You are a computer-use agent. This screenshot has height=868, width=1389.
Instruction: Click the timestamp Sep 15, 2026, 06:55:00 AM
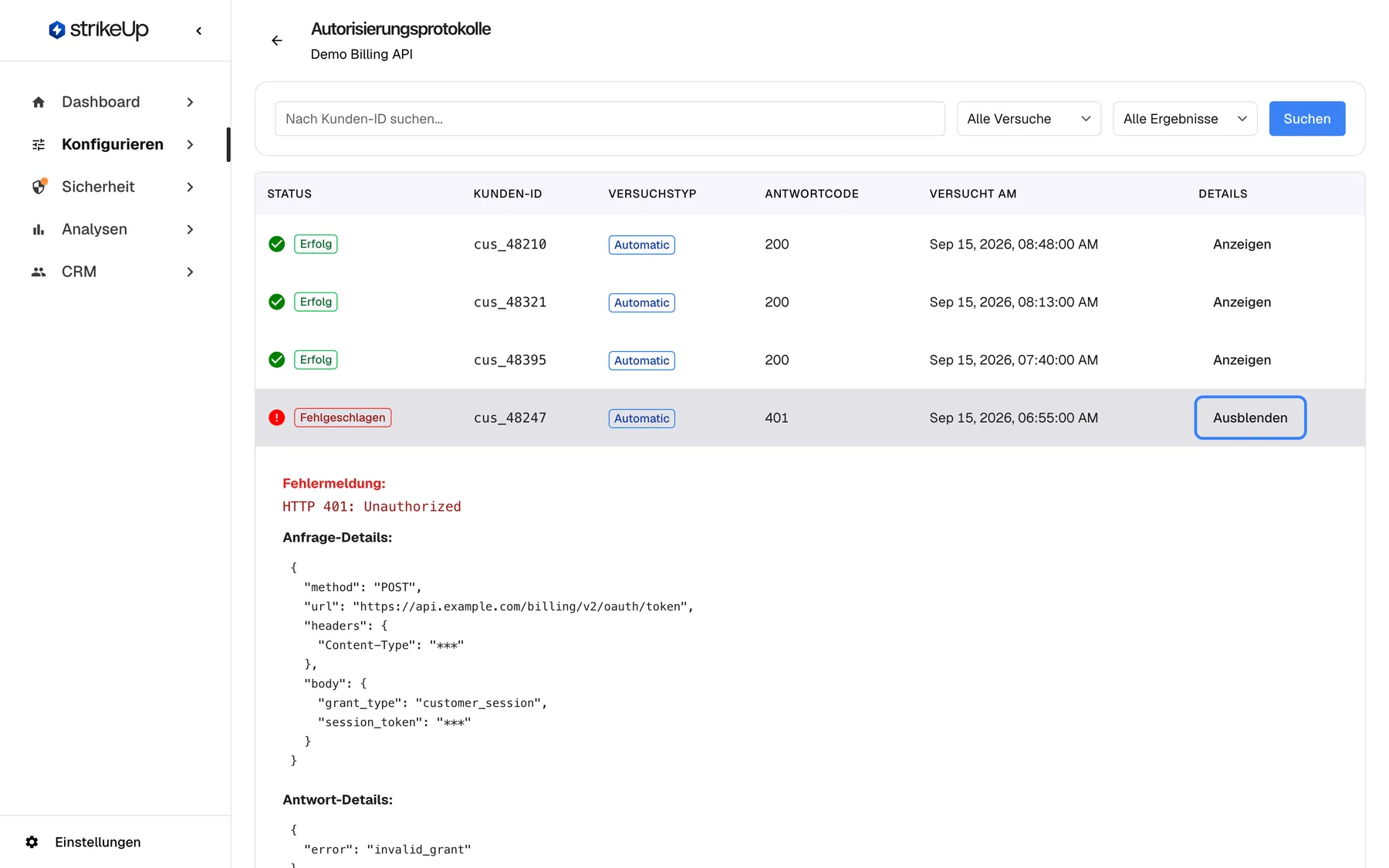[1013, 418]
